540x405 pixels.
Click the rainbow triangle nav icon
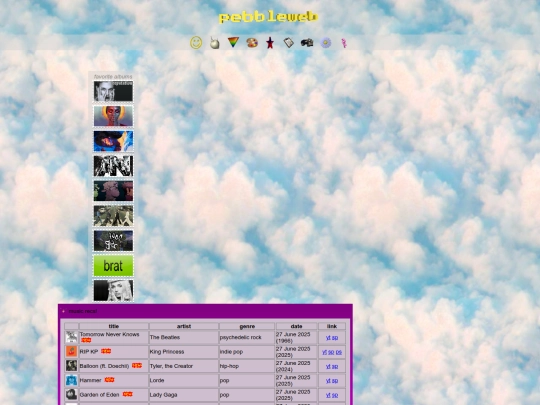(x=233, y=42)
